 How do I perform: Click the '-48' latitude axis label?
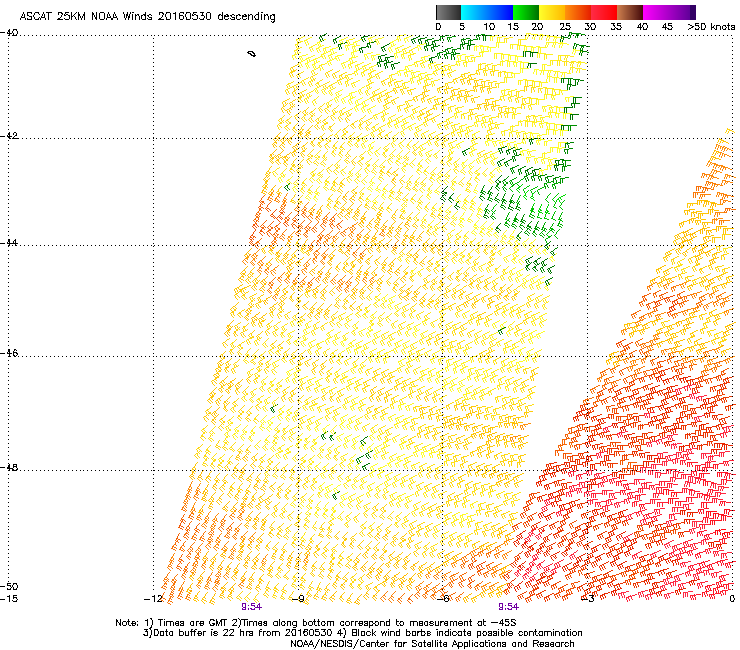(x=9, y=467)
